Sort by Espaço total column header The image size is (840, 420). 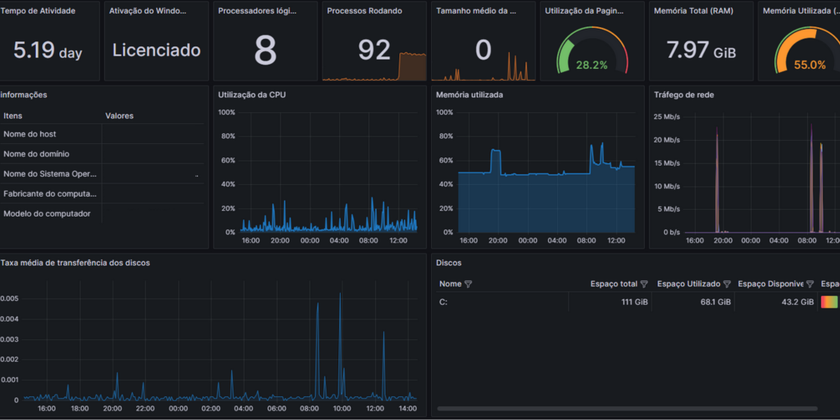click(614, 284)
